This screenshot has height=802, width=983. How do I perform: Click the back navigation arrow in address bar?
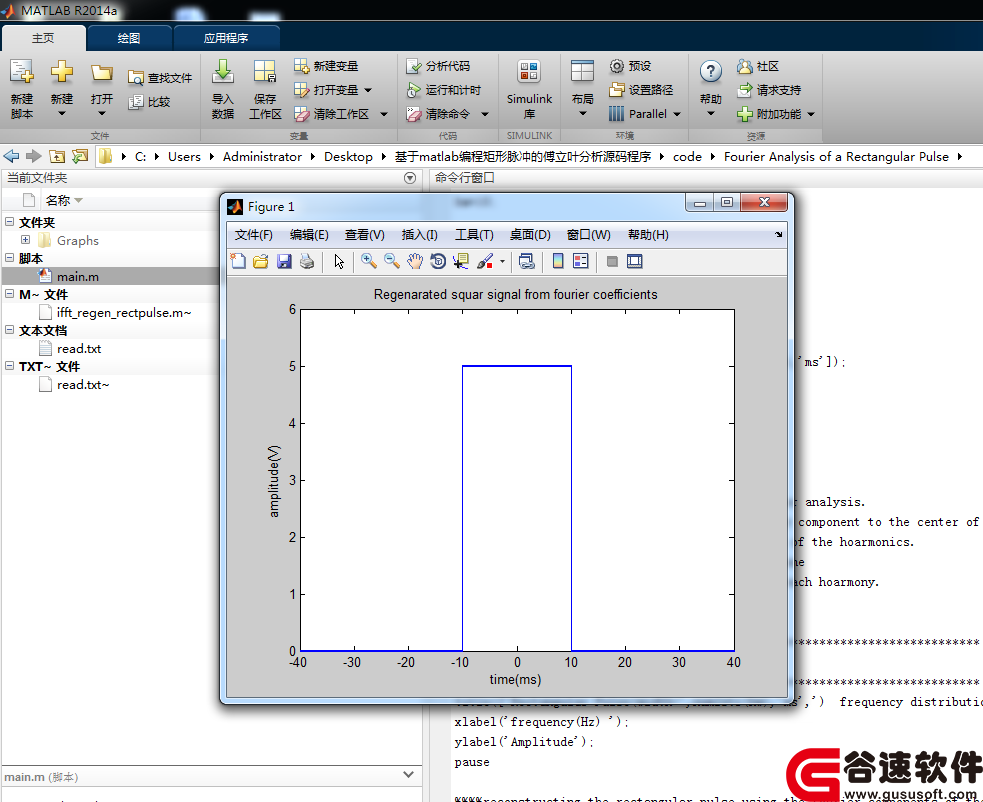tap(11, 156)
